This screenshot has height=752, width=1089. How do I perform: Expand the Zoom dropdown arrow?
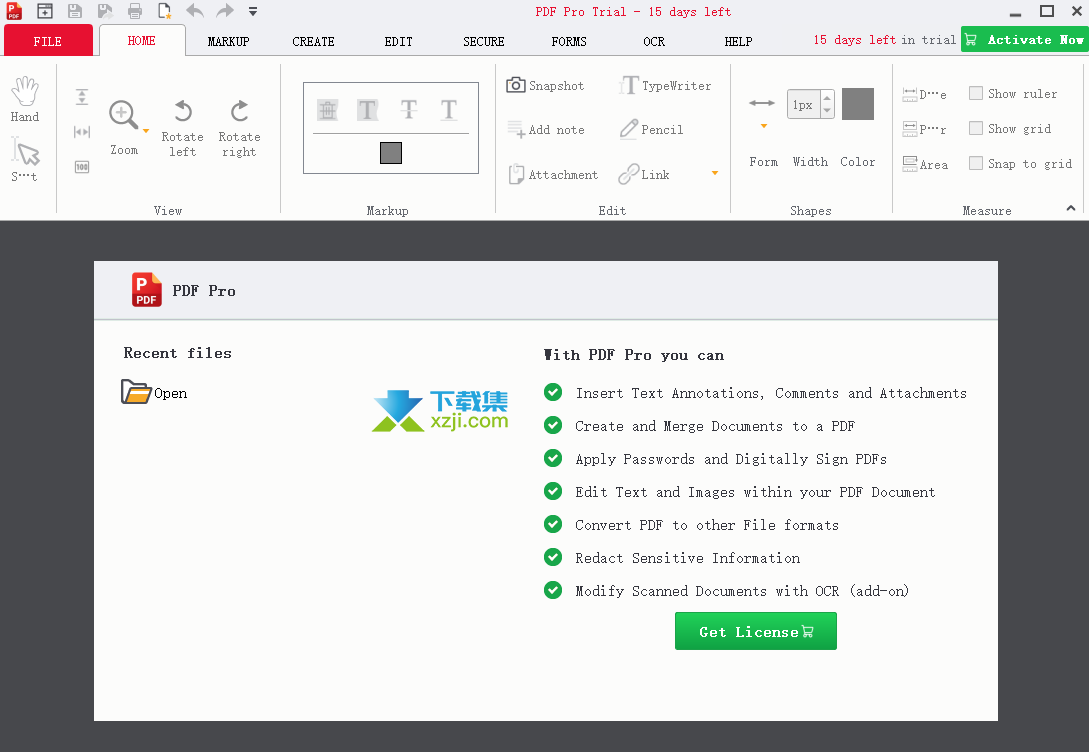pyautogui.click(x=146, y=131)
